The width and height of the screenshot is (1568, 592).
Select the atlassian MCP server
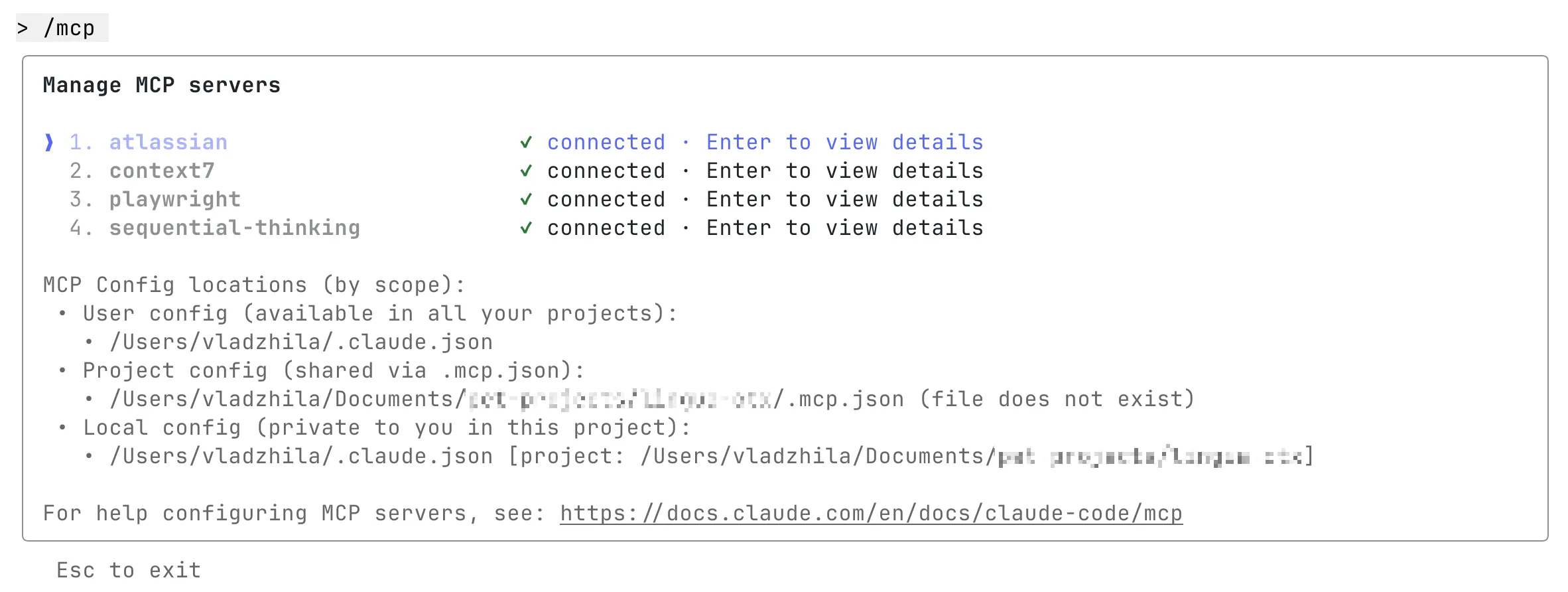tap(168, 143)
